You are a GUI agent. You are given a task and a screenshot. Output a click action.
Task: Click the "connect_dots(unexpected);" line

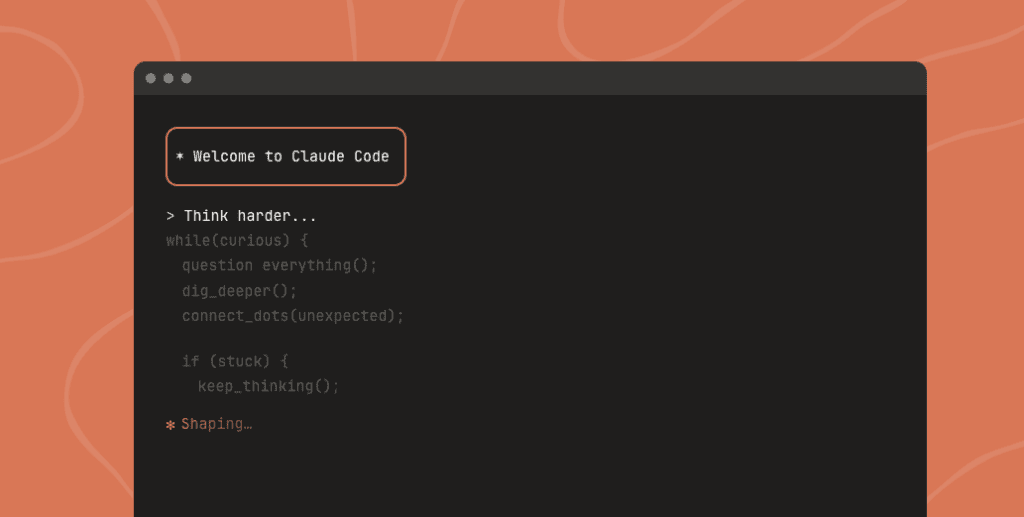click(x=293, y=316)
